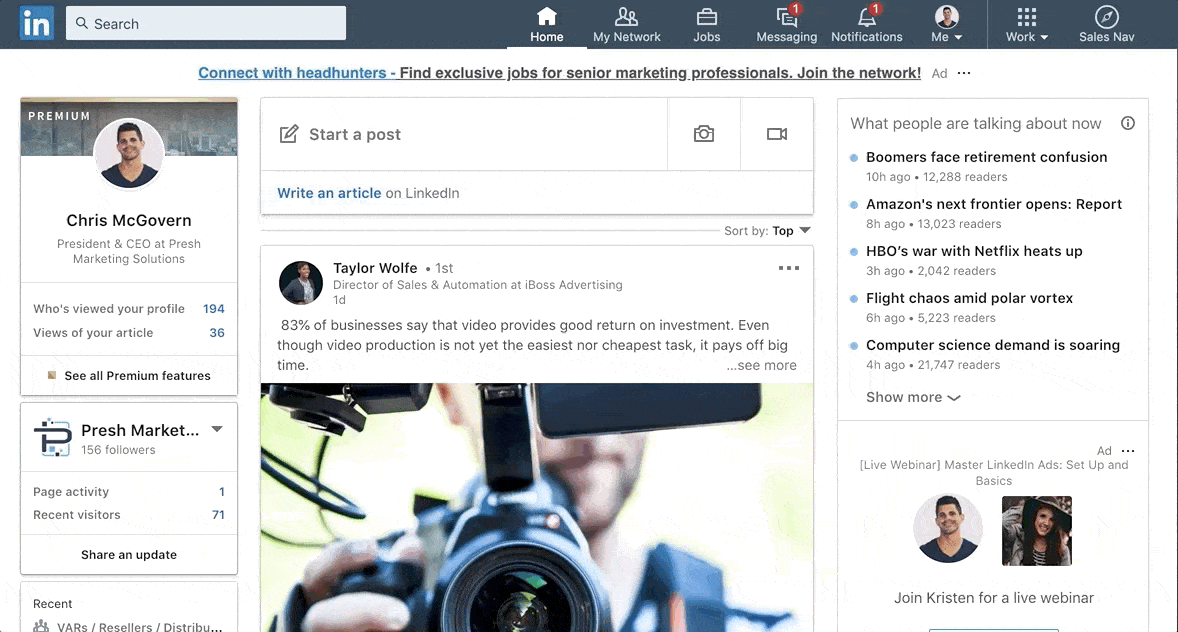
Task: Click the Presh Marketing page logo
Action: pyautogui.click(x=53, y=437)
